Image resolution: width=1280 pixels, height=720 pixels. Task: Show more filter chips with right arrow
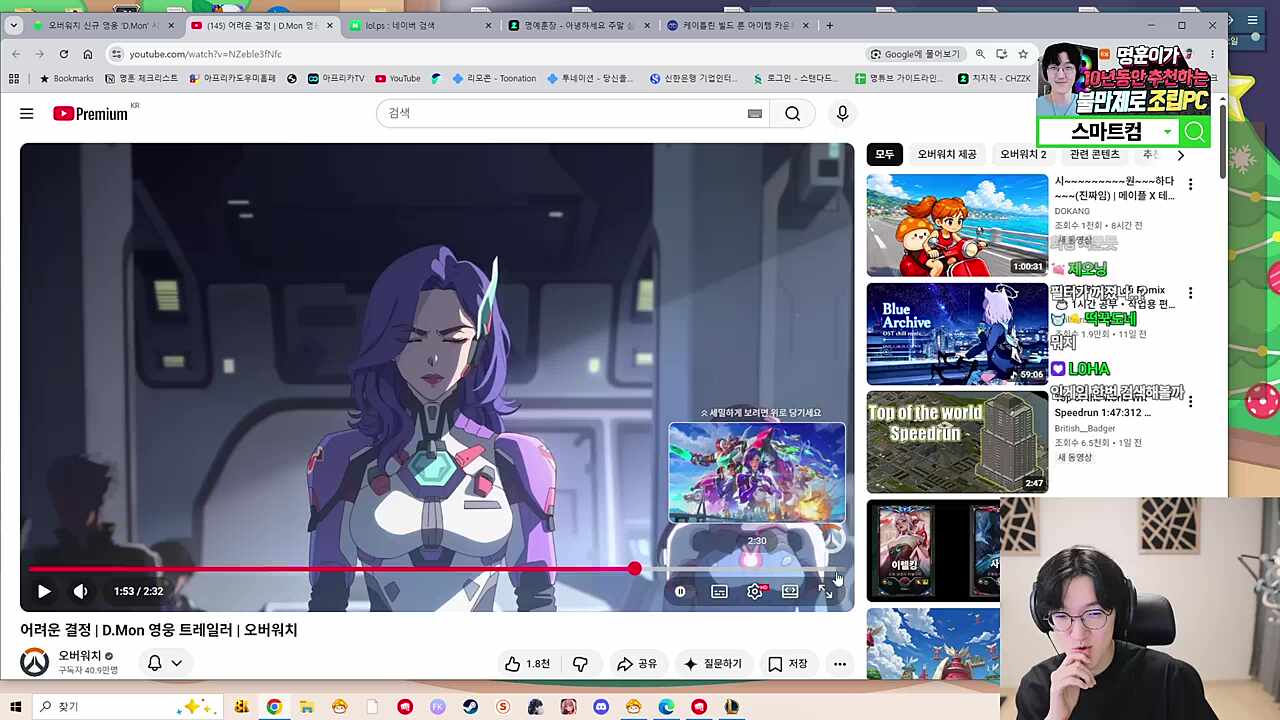pyautogui.click(x=1180, y=155)
